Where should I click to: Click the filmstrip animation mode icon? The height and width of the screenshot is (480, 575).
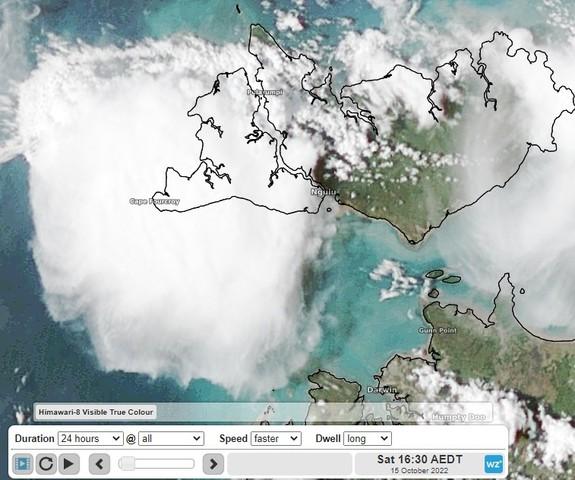click(23, 464)
